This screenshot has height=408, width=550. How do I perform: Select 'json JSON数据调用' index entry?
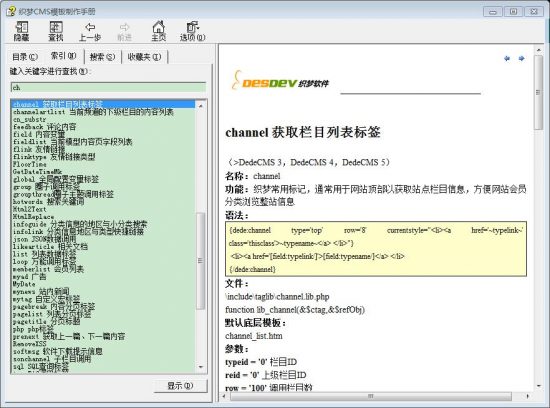pyautogui.click(x=45, y=239)
